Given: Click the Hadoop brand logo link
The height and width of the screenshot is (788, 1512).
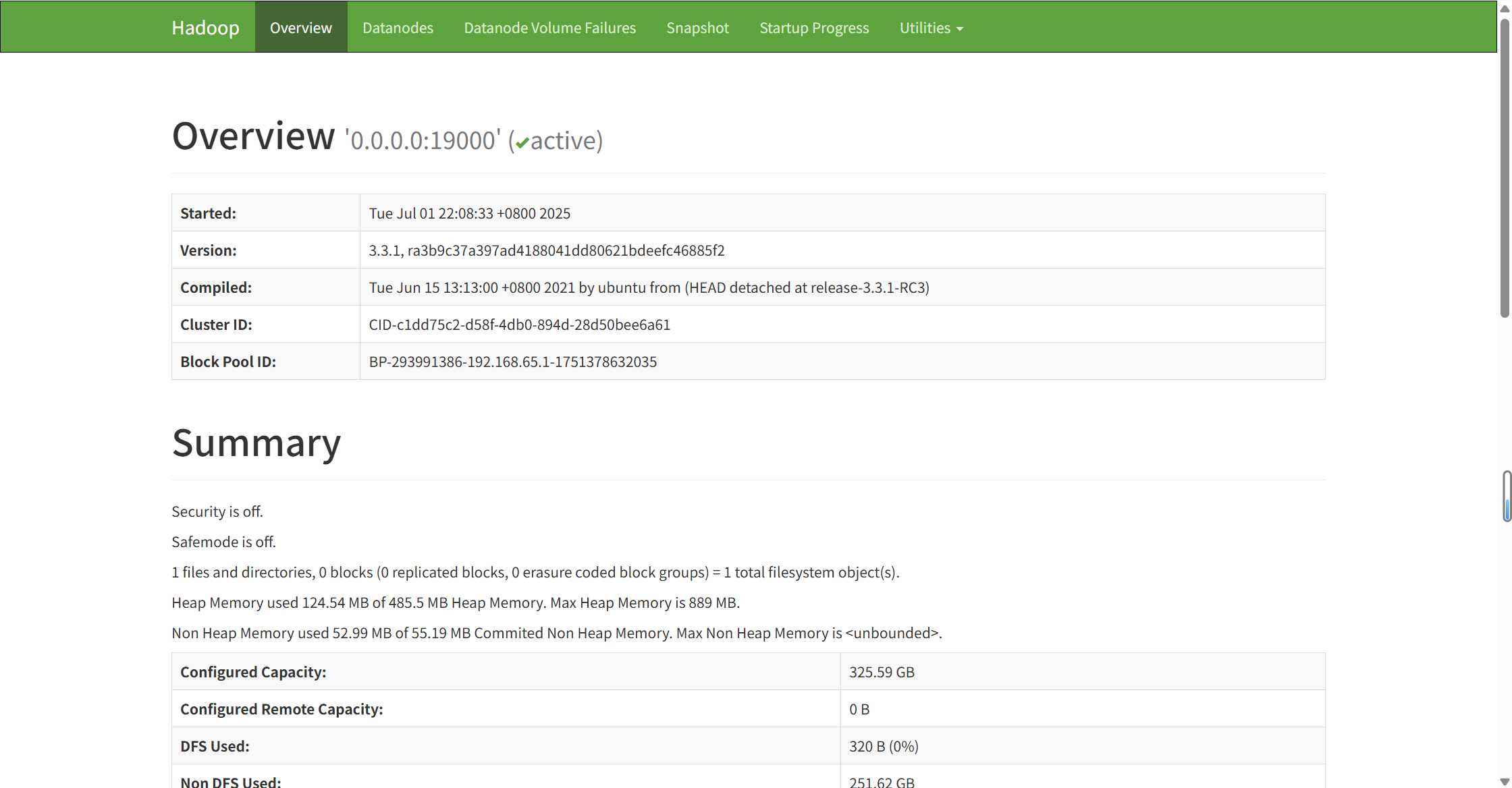Looking at the screenshot, I should [x=205, y=28].
